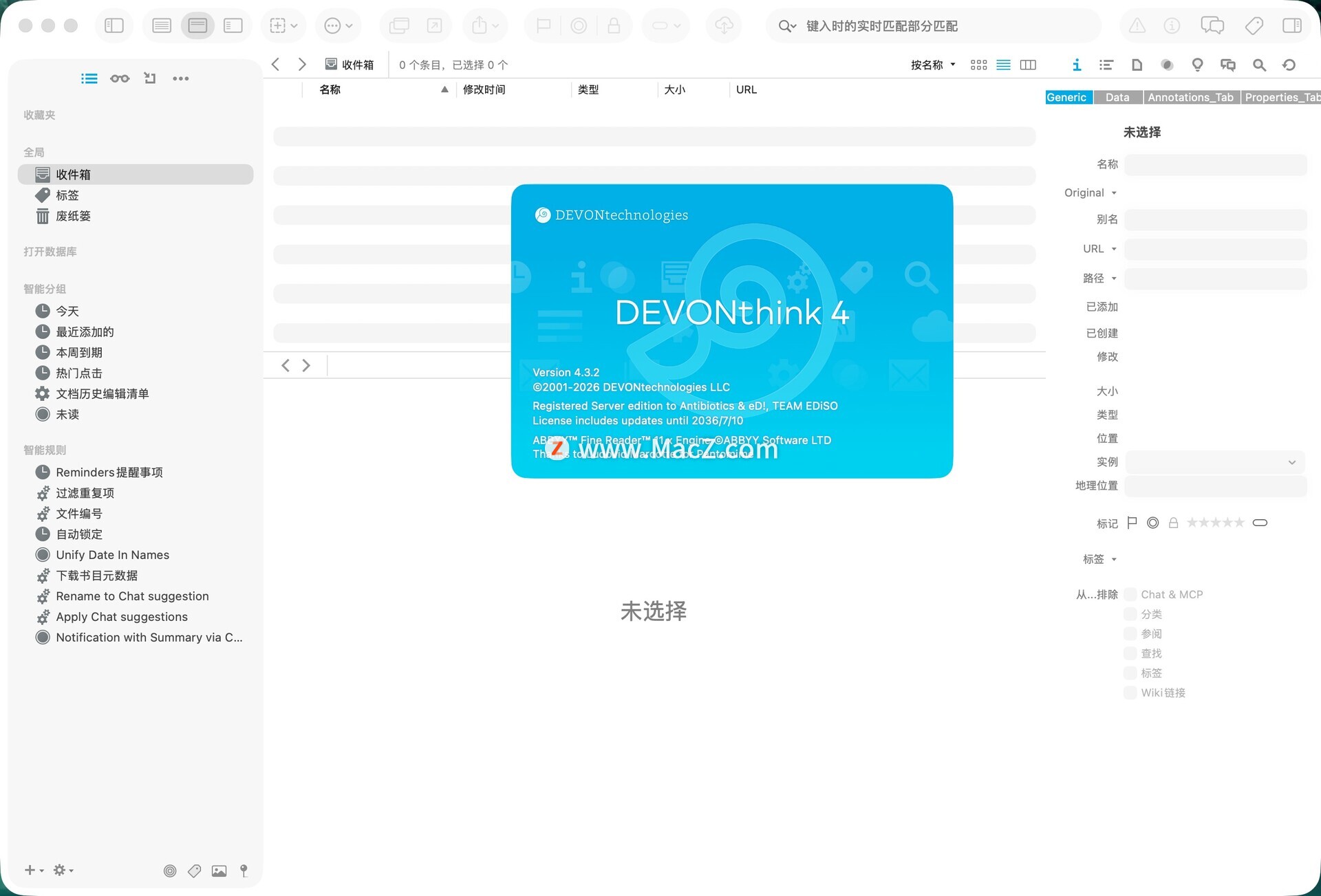Show the inspector document page icon
Viewport: 1321px width, 896px height.
(x=1137, y=65)
